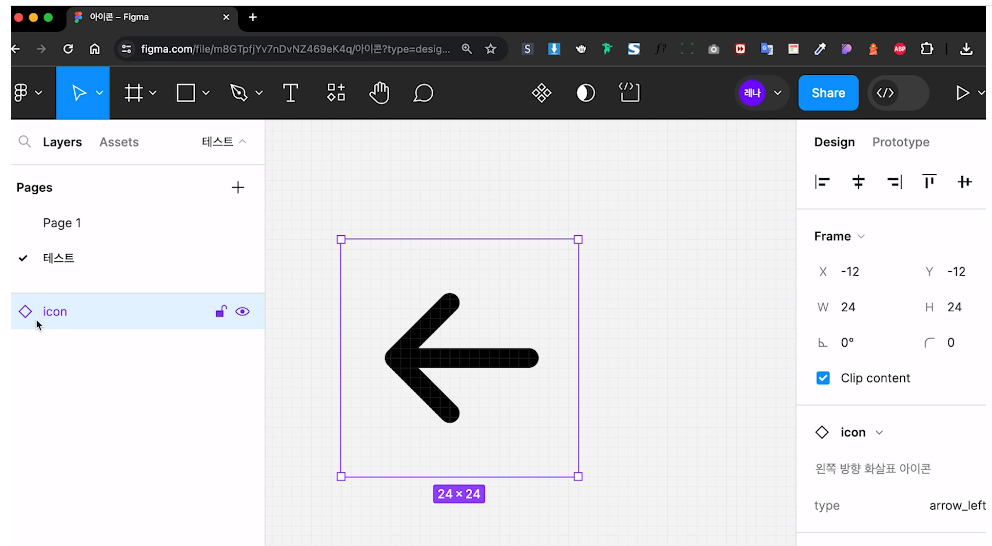The width and height of the screenshot is (992, 546).
Task: Select the Frame tool
Action: tap(133, 93)
